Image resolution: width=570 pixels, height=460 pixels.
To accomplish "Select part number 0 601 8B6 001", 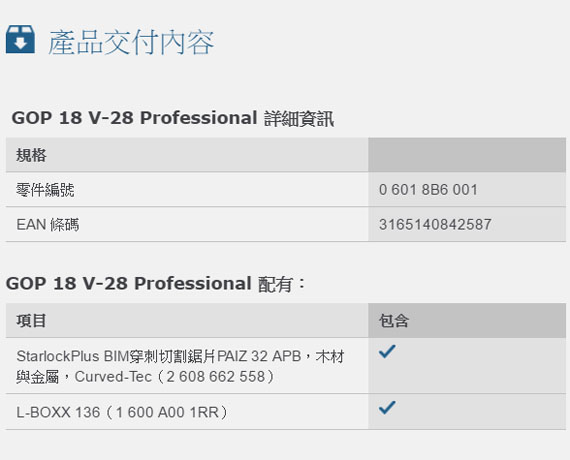I will [x=428, y=190].
